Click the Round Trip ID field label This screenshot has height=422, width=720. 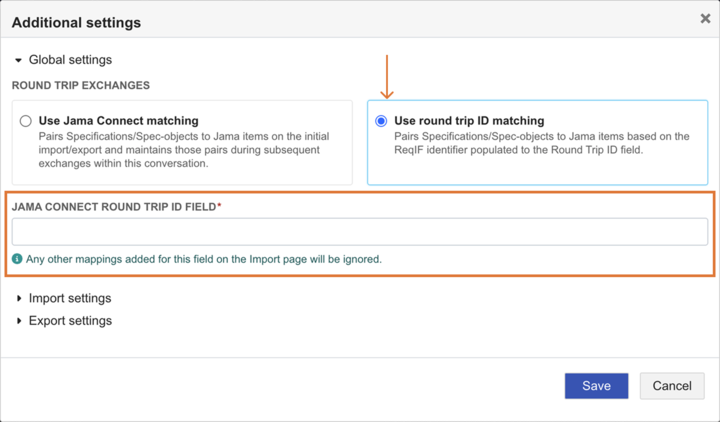[113, 206]
